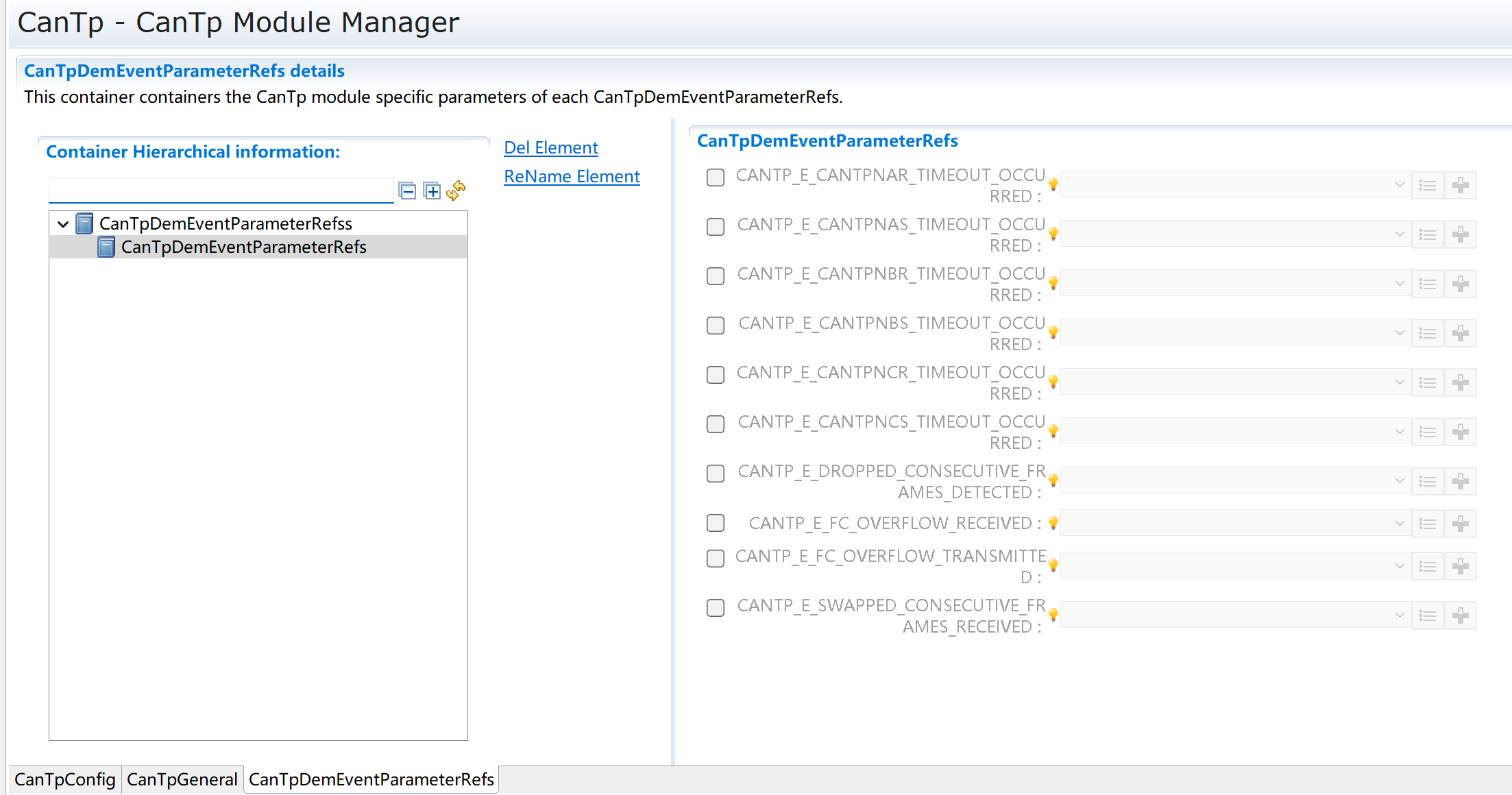Click plus icon for CANTP_E_SWAPPED_CONSECUTIVE_FRAMES_RECEIVED row
The image size is (1512, 795).
tap(1461, 615)
